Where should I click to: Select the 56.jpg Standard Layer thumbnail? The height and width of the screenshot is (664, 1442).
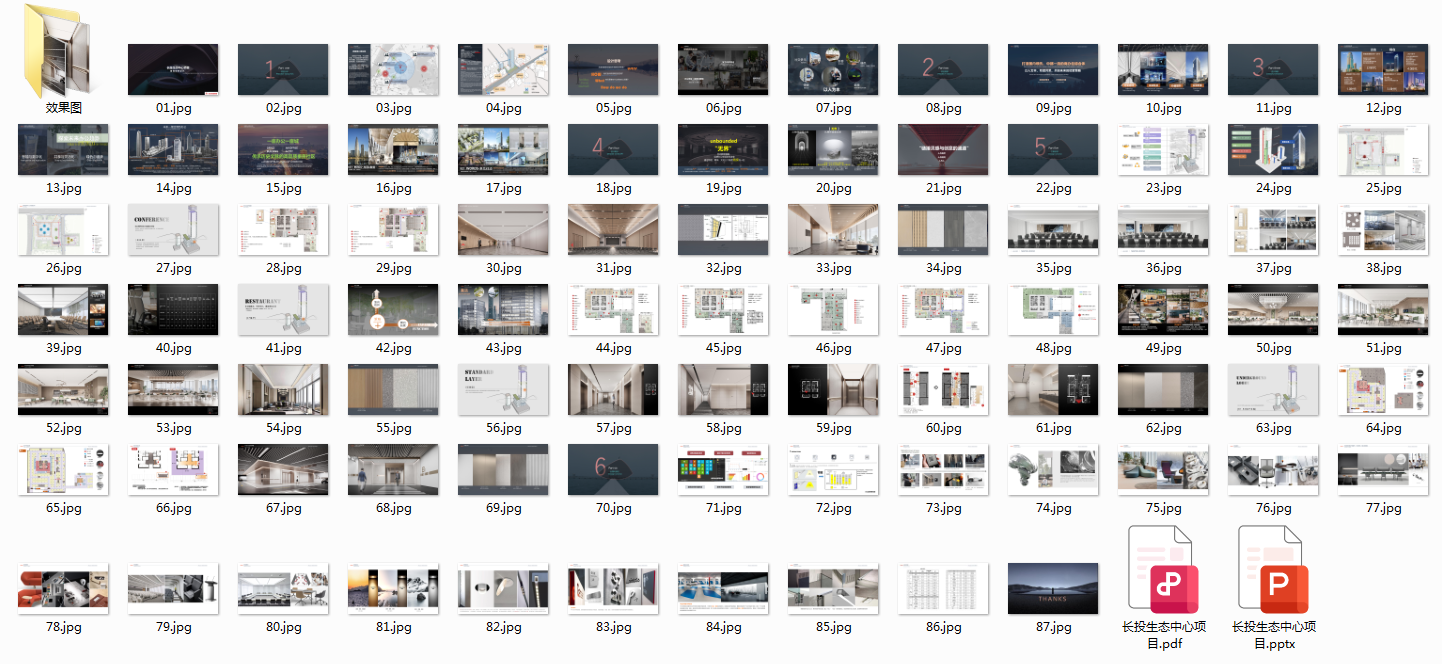pos(503,389)
